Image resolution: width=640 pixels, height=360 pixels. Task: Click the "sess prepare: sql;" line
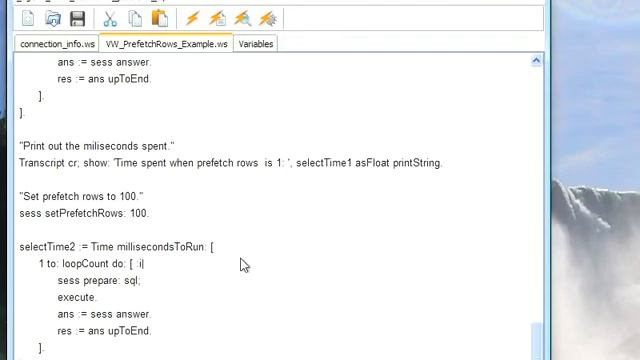(x=99, y=280)
